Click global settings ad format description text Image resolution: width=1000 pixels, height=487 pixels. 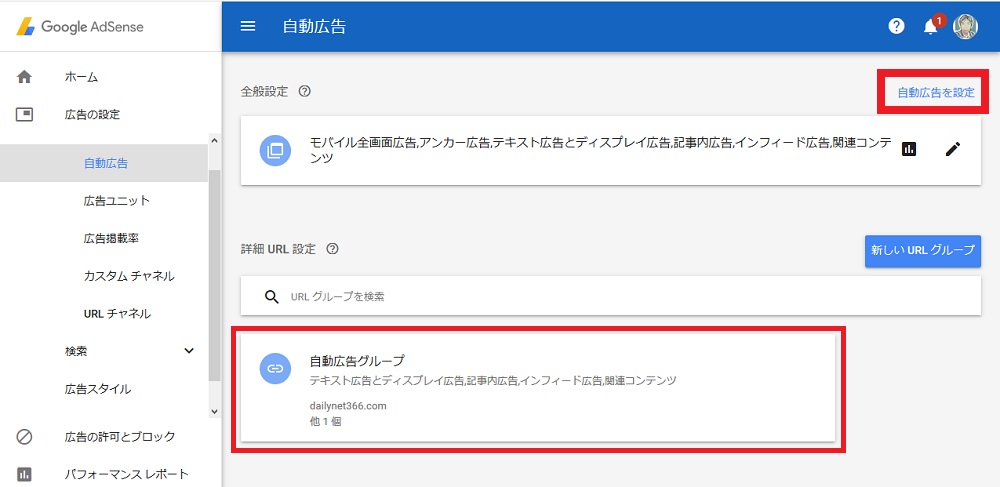click(601, 150)
